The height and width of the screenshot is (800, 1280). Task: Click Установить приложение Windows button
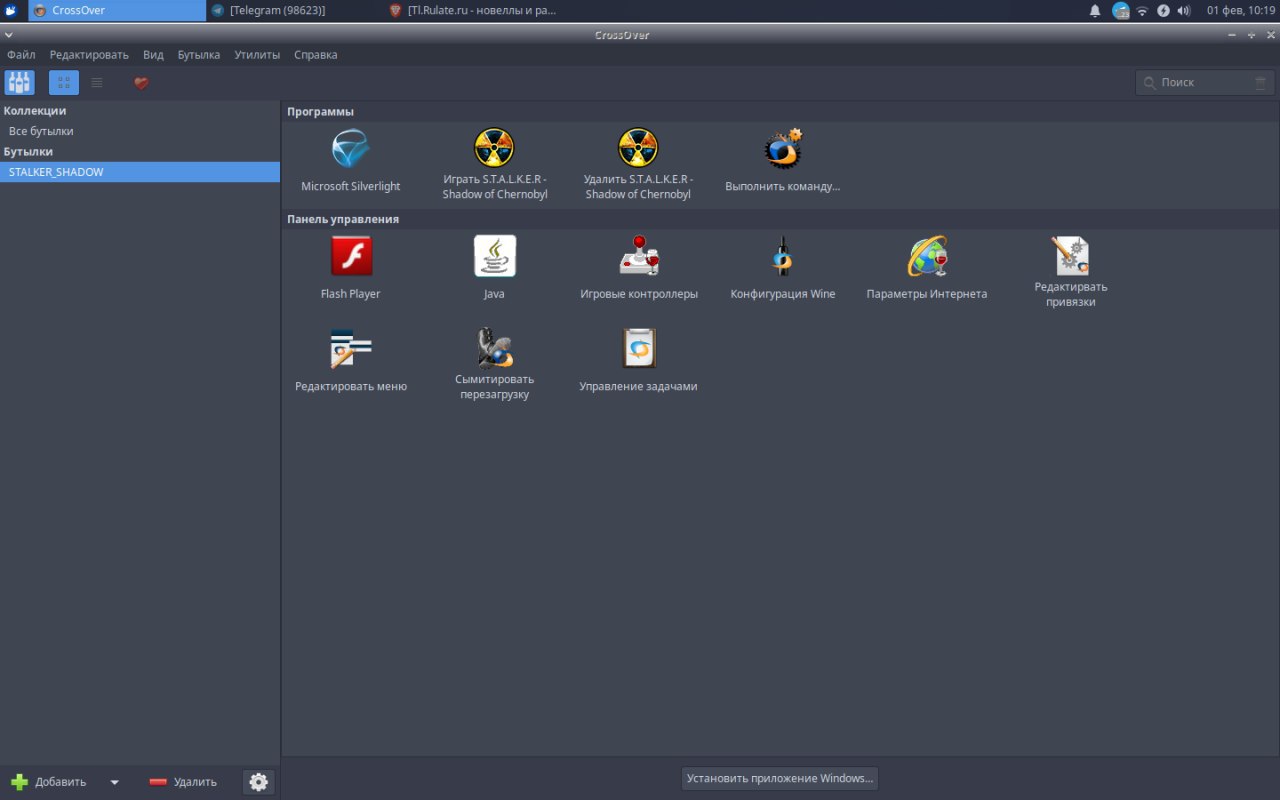[x=780, y=778]
